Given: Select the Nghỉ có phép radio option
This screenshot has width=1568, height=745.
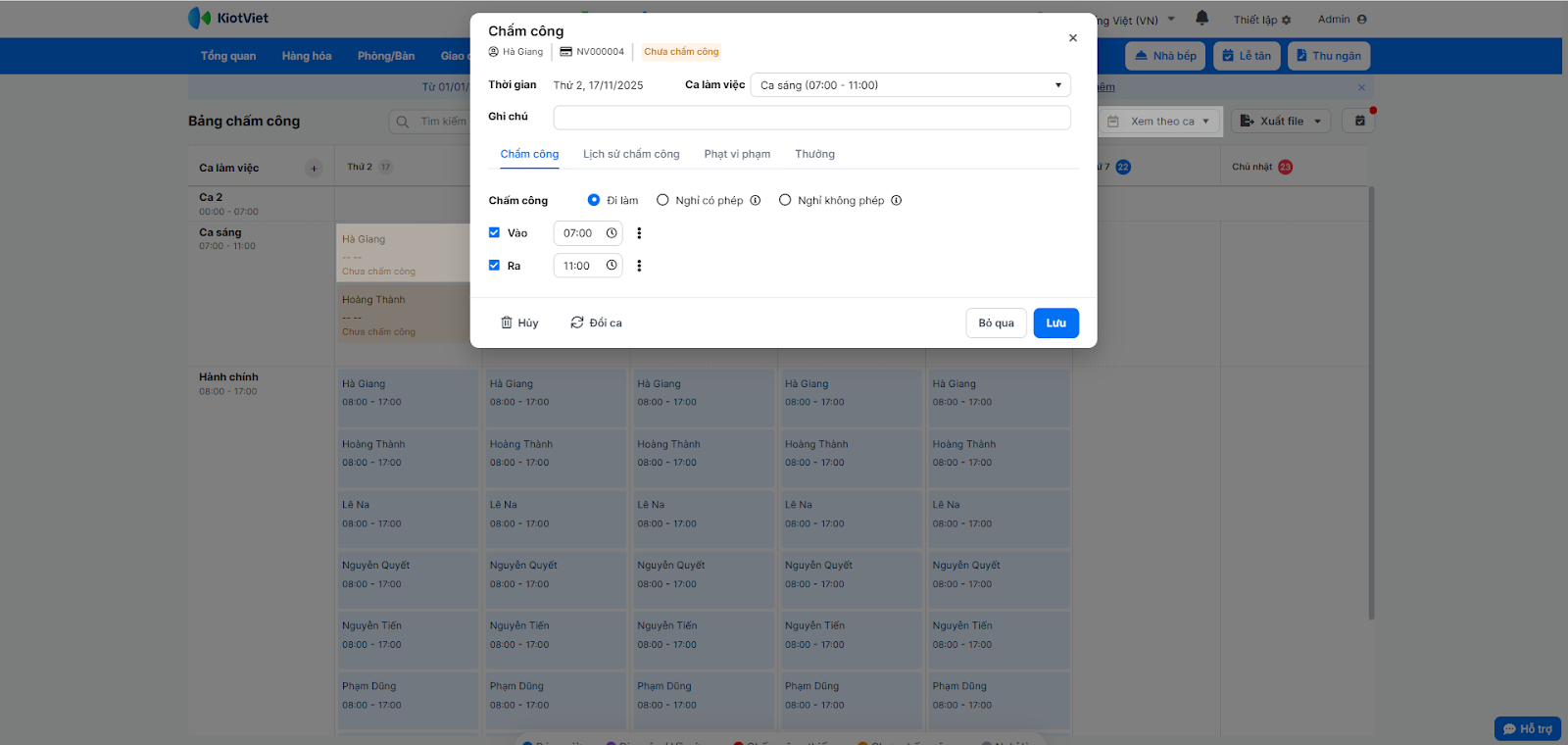Looking at the screenshot, I should 662,201.
